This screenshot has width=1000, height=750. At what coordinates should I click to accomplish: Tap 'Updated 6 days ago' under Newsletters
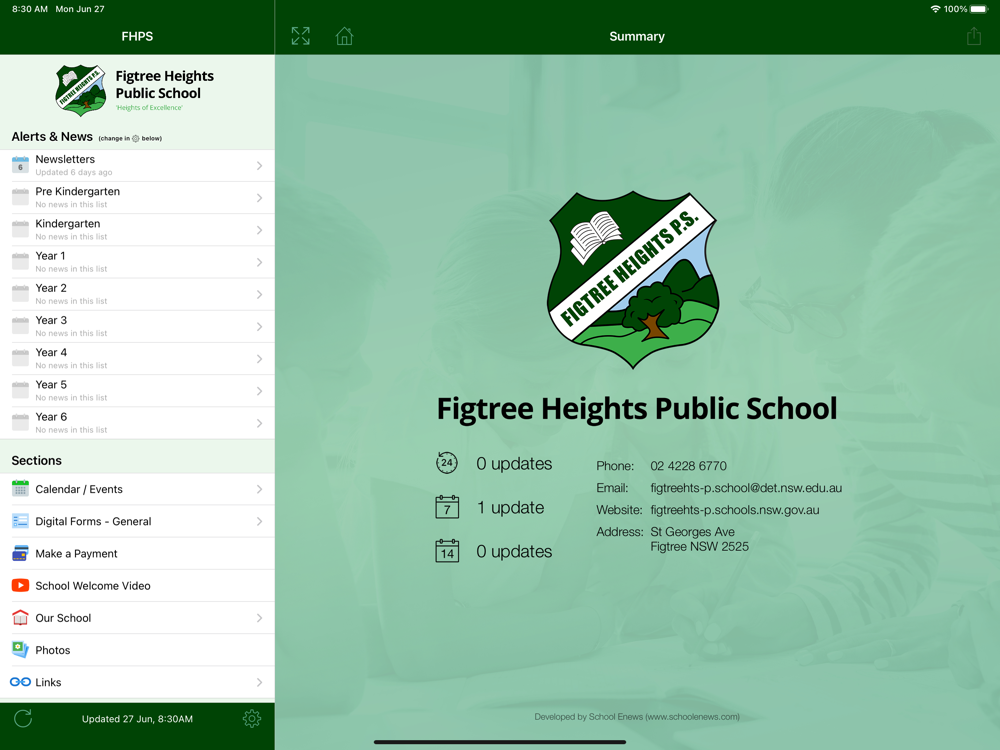coord(74,172)
